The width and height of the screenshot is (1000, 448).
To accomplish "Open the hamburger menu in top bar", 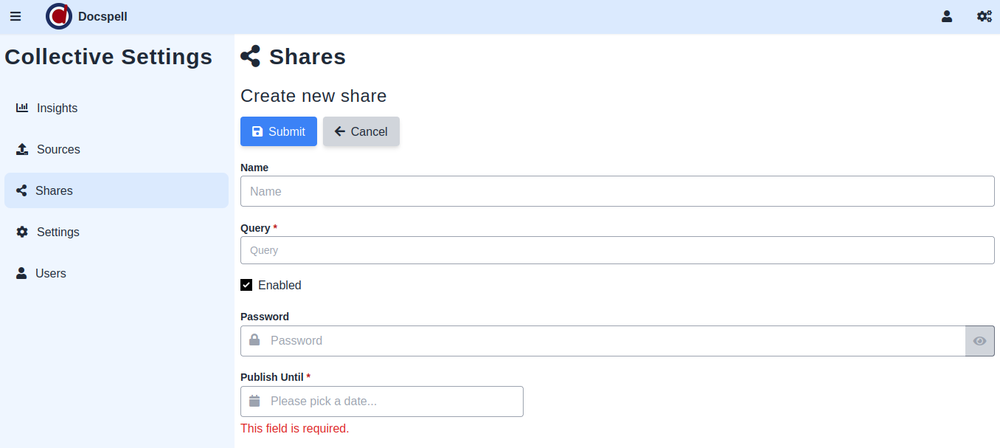I will 15,16.
